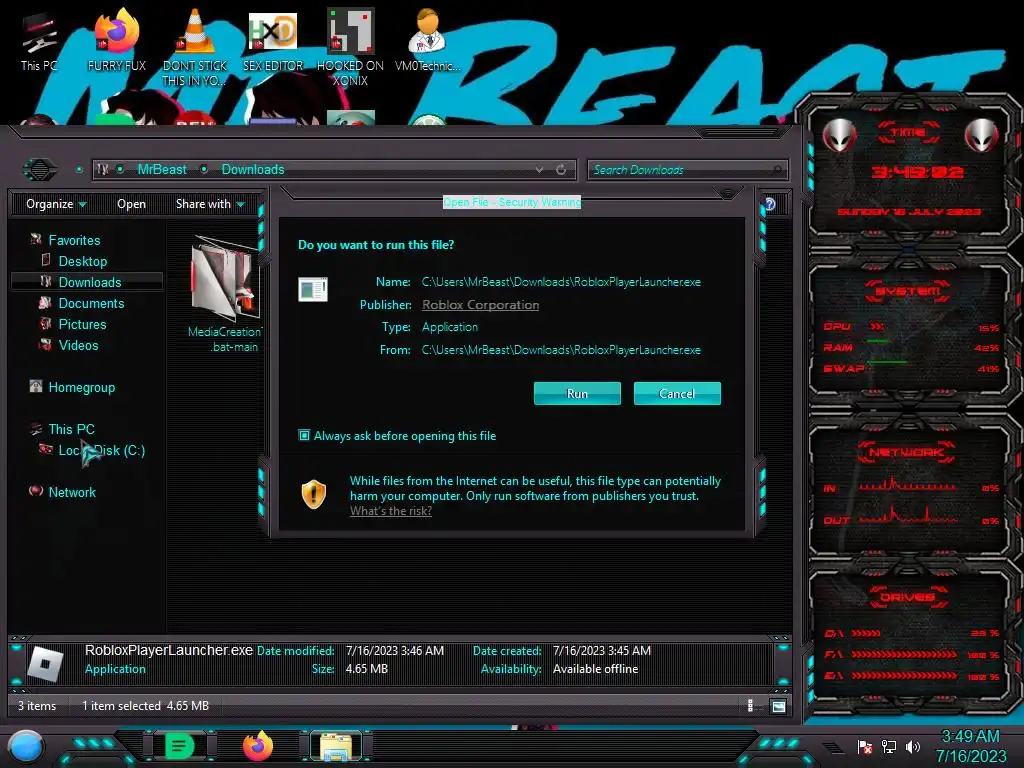1024x768 pixels.
Task: Open the SEX EDITOR HxD shortcut
Action: click(x=273, y=40)
